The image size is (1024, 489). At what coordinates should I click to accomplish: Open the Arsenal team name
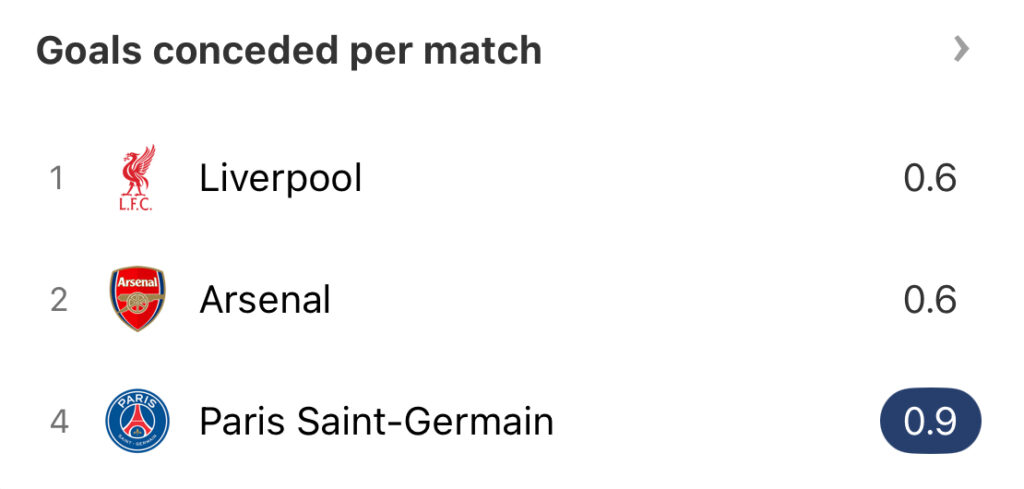265,300
